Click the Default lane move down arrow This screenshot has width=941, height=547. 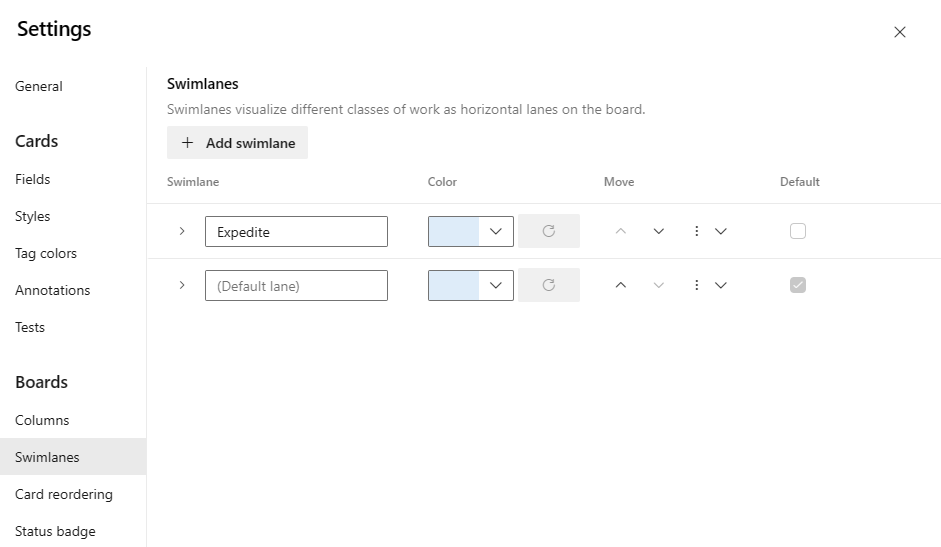click(x=658, y=285)
